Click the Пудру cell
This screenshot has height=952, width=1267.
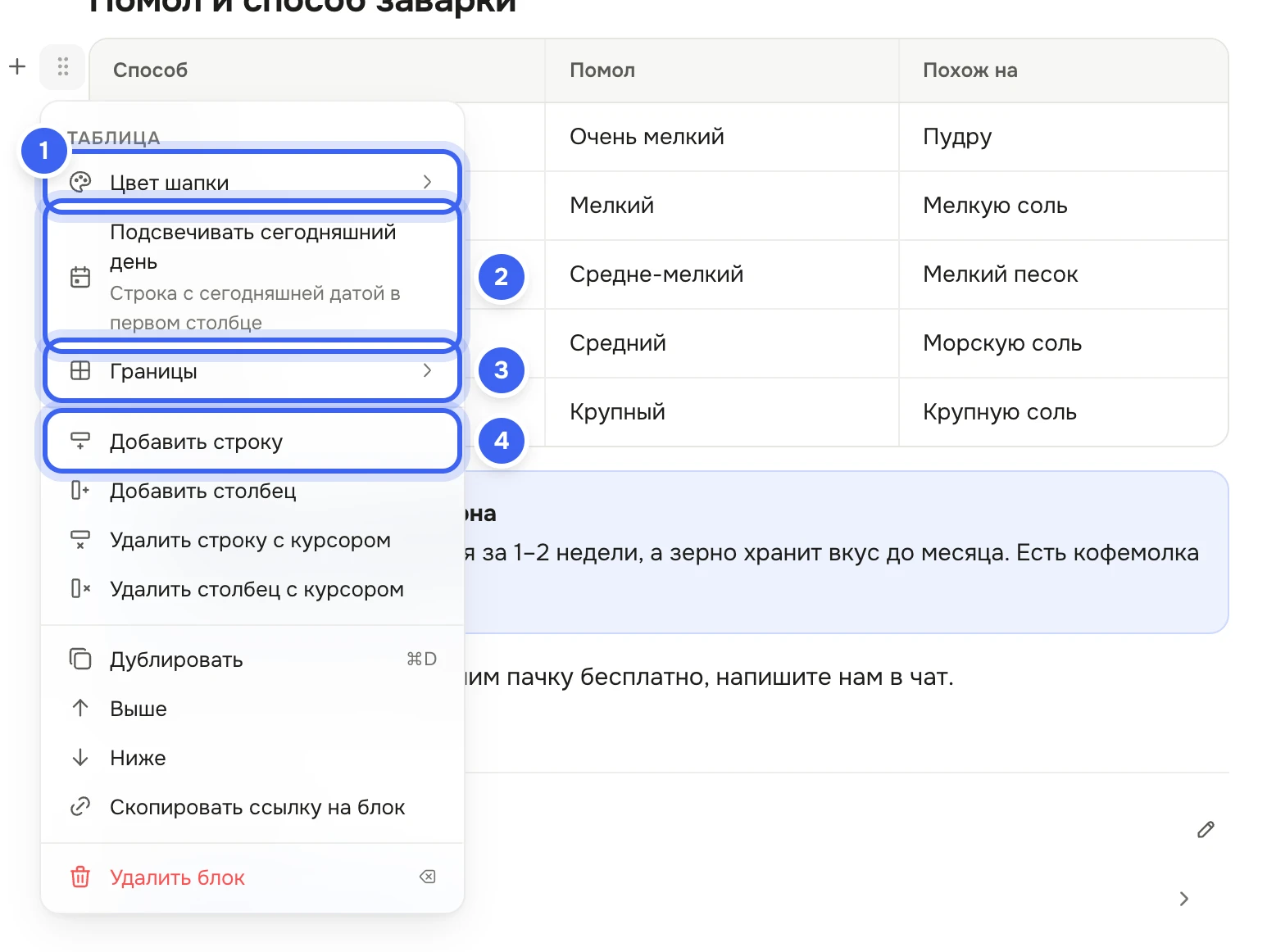pyautogui.click(x=1063, y=137)
